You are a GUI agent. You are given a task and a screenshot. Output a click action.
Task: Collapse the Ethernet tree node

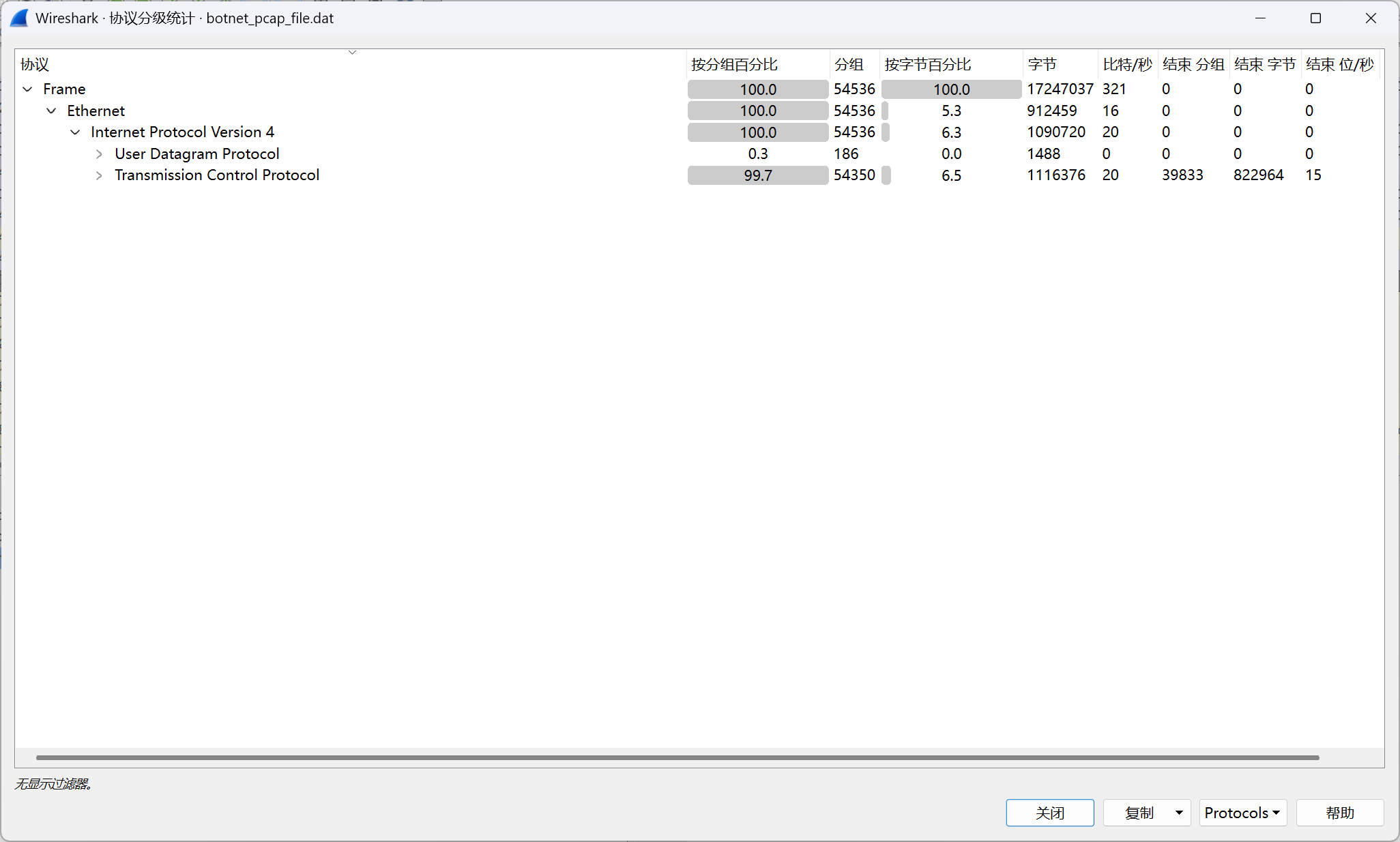[x=51, y=111]
